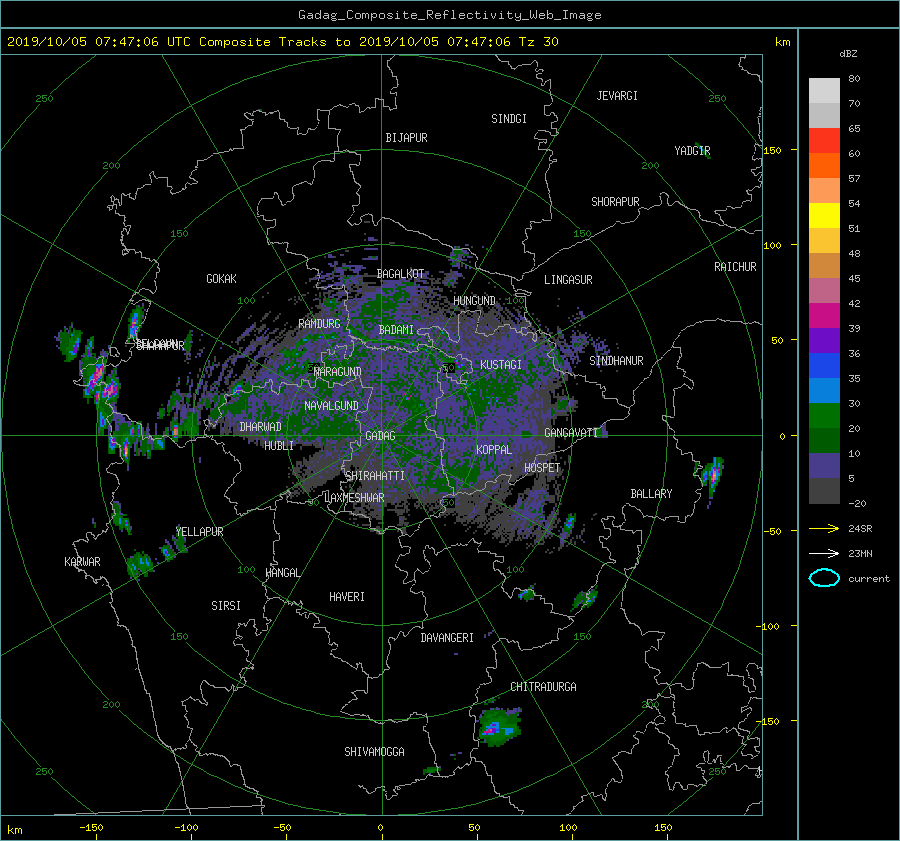
Task: Click the dBZ legend heading
Action: (x=848, y=53)
